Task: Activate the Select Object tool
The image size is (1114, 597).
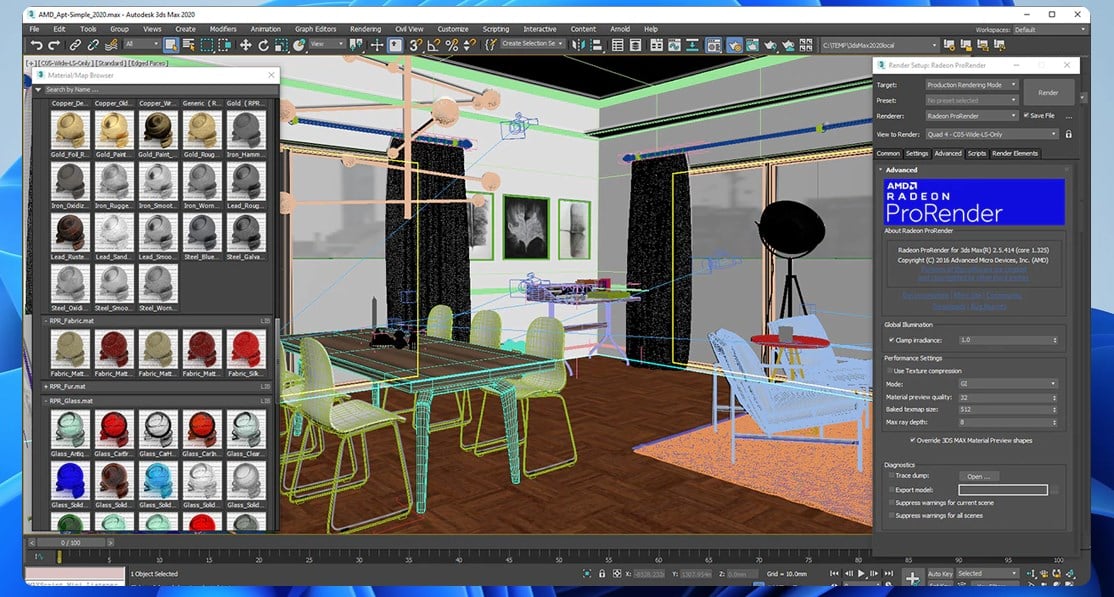Action: tap(171, 45)
